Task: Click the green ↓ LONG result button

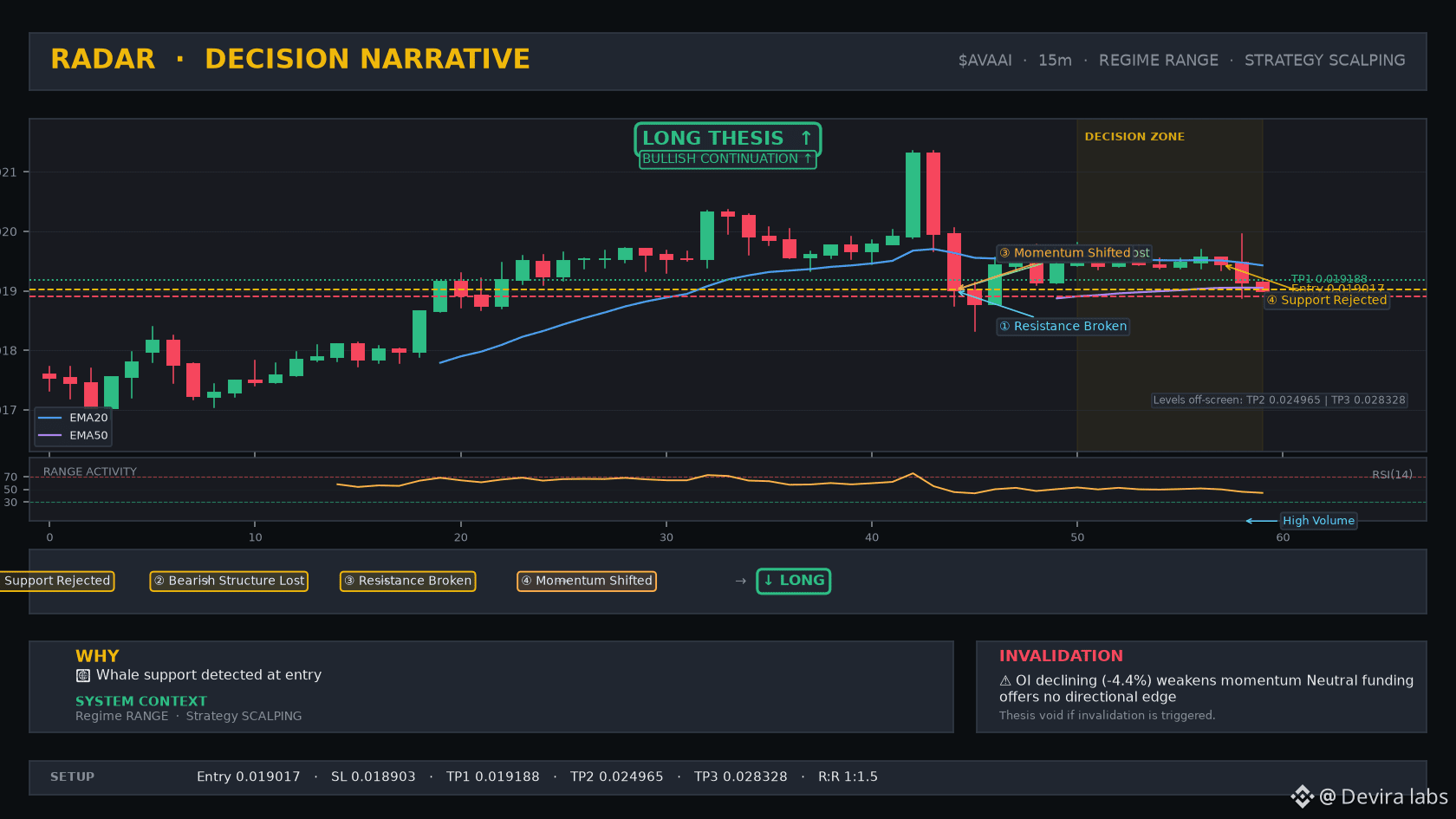Action: point(794,581)
